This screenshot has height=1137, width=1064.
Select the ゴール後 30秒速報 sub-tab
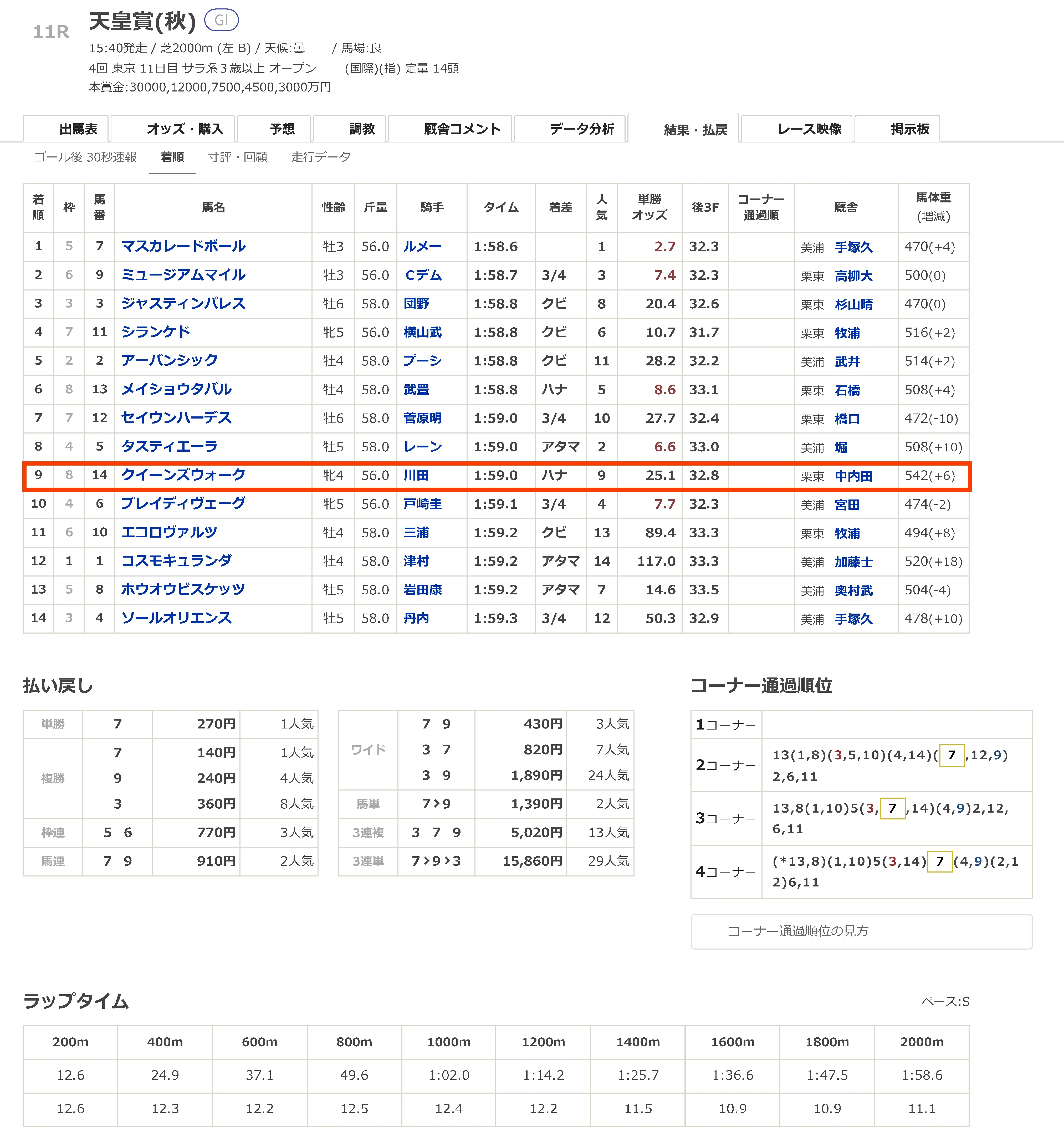(85, 157)
